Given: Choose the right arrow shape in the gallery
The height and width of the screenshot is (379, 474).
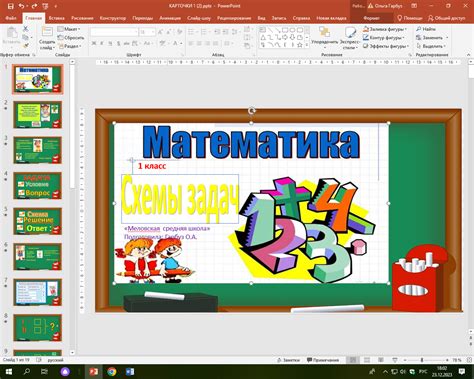Looking at the screenshot, I should (285, 37).
